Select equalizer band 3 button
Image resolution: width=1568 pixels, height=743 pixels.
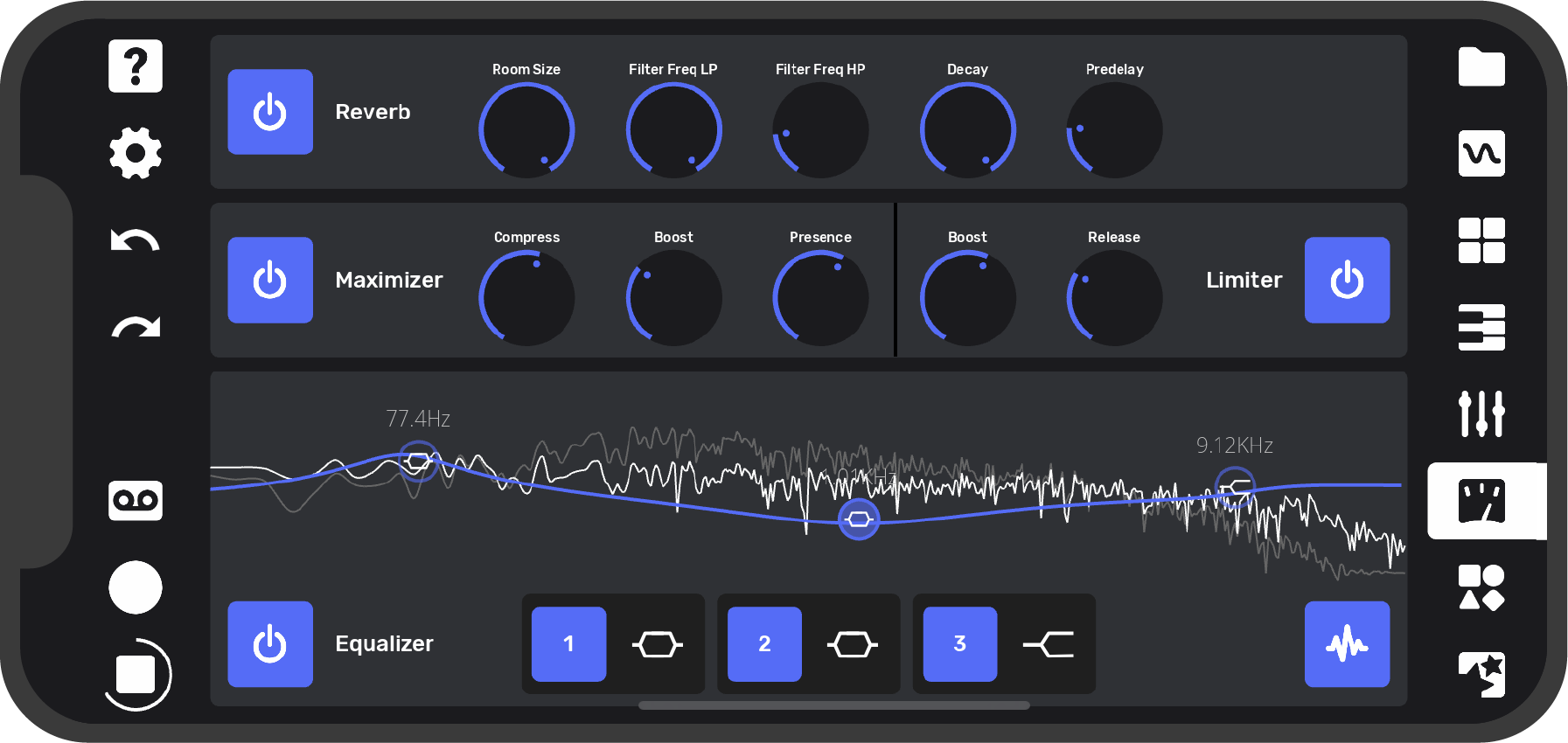tap(960, 644)
